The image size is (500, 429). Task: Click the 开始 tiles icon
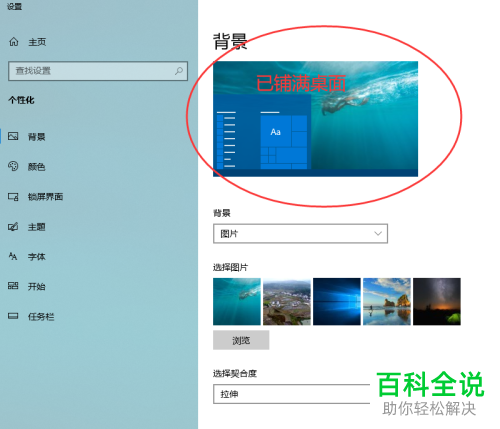(x=13, y=286)
